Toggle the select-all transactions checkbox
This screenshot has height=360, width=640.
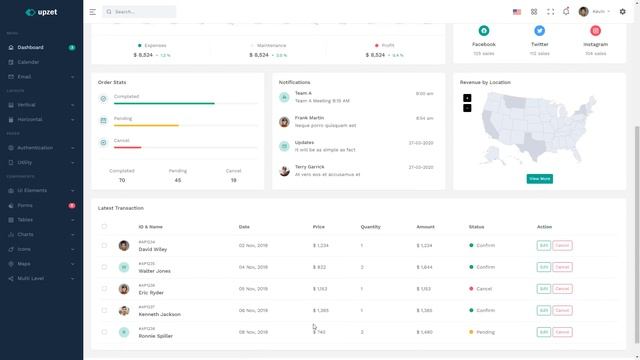coord(104,226)
